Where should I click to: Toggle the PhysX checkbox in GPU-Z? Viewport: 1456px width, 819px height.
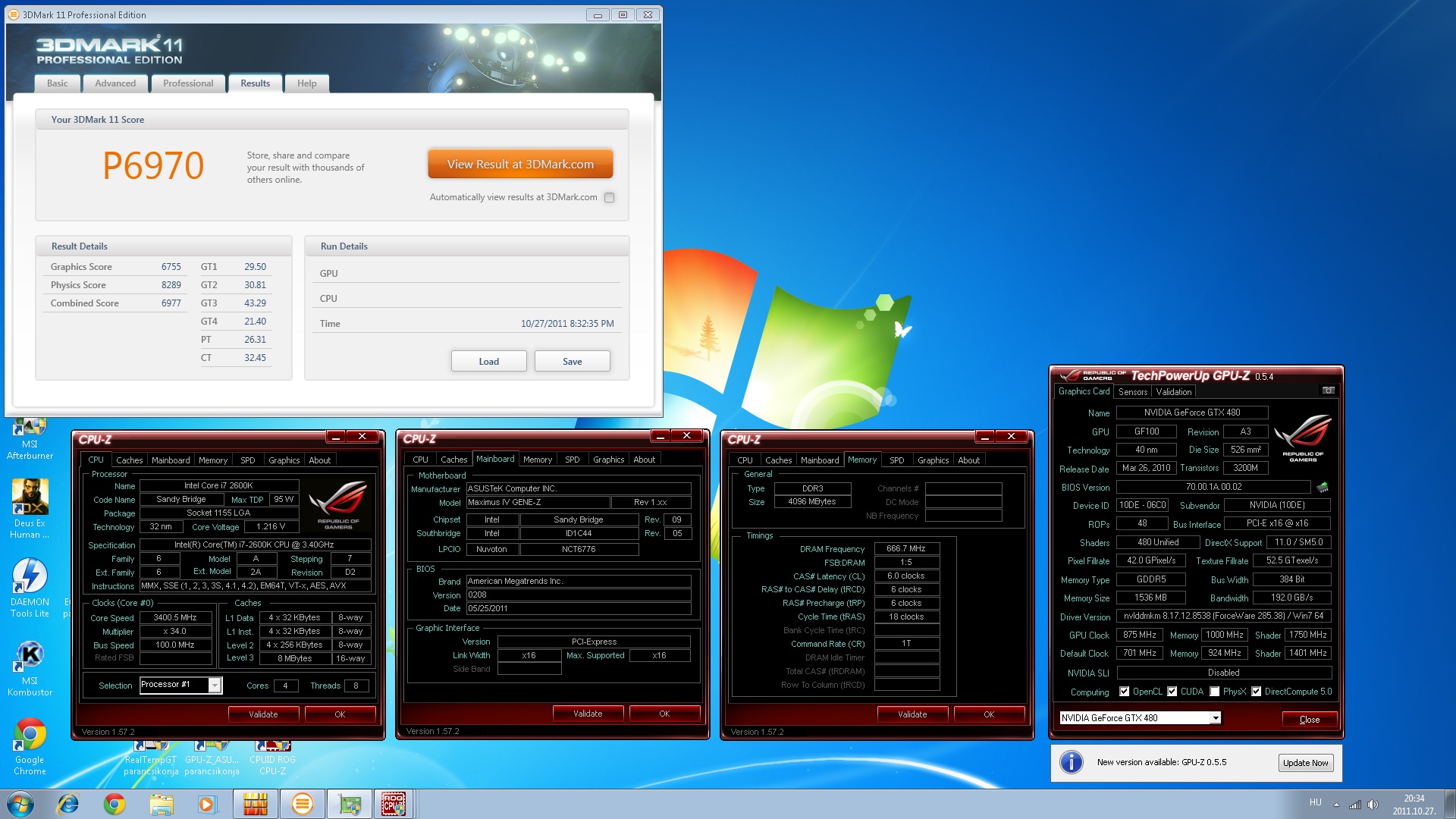click(x=1215, y=692)
